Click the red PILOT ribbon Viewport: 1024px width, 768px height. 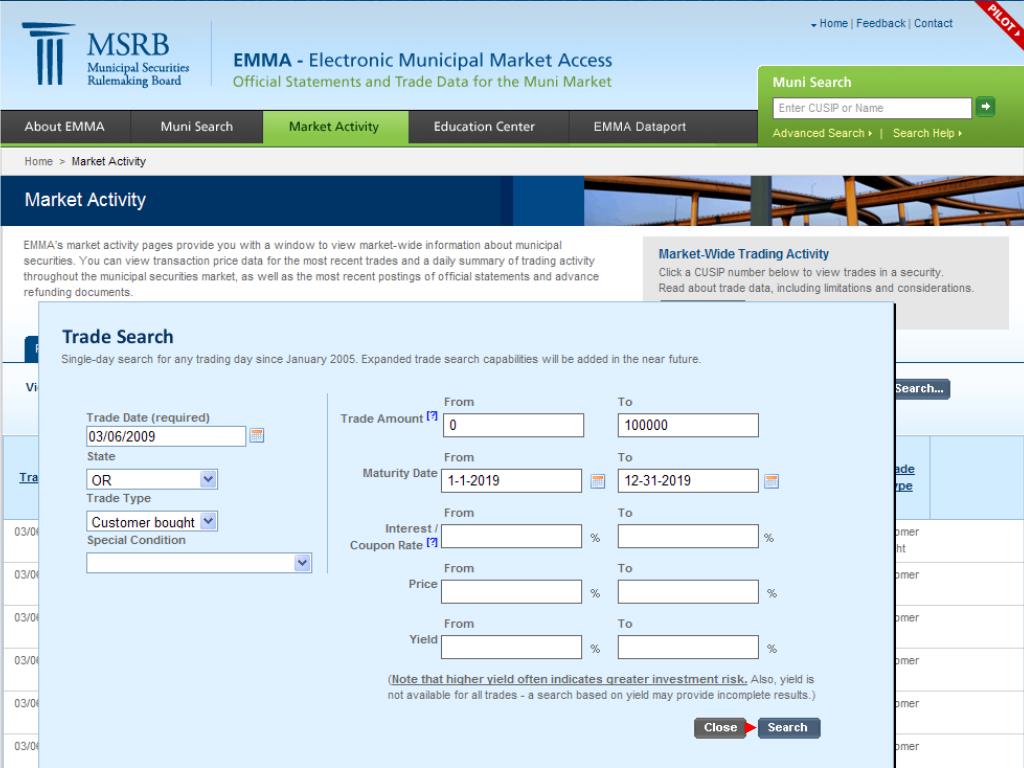[x=1003, y=22]
